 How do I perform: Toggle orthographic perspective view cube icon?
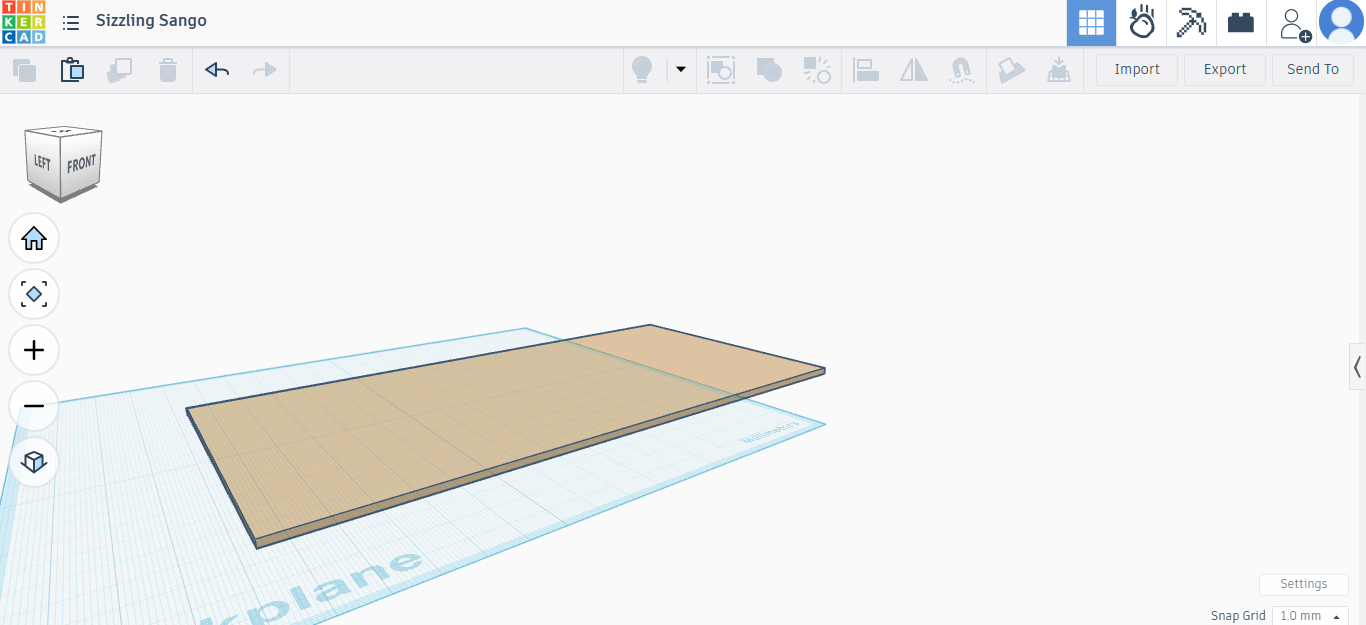(34, 462)
